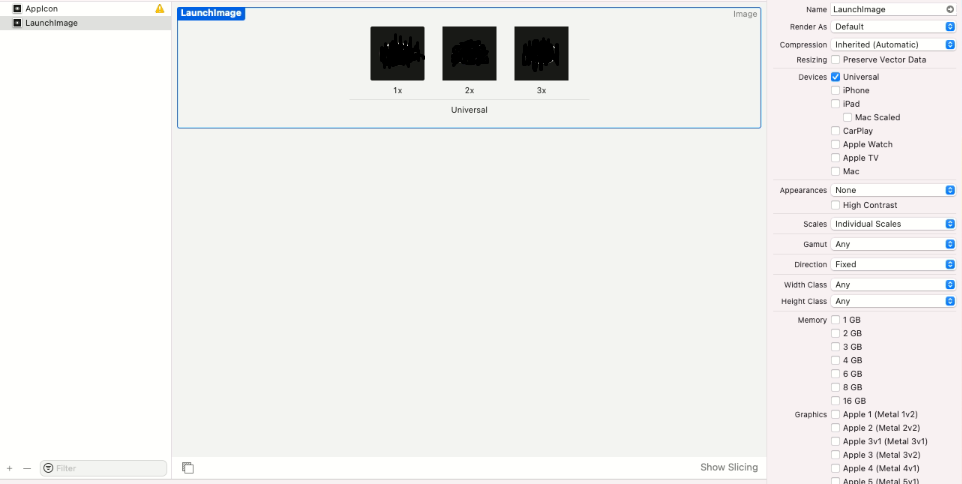This screenshot has height=484, width=962.
Task: Check Apple 1 (Metal 1v2) graphics
Action: [x=836, y=414]
